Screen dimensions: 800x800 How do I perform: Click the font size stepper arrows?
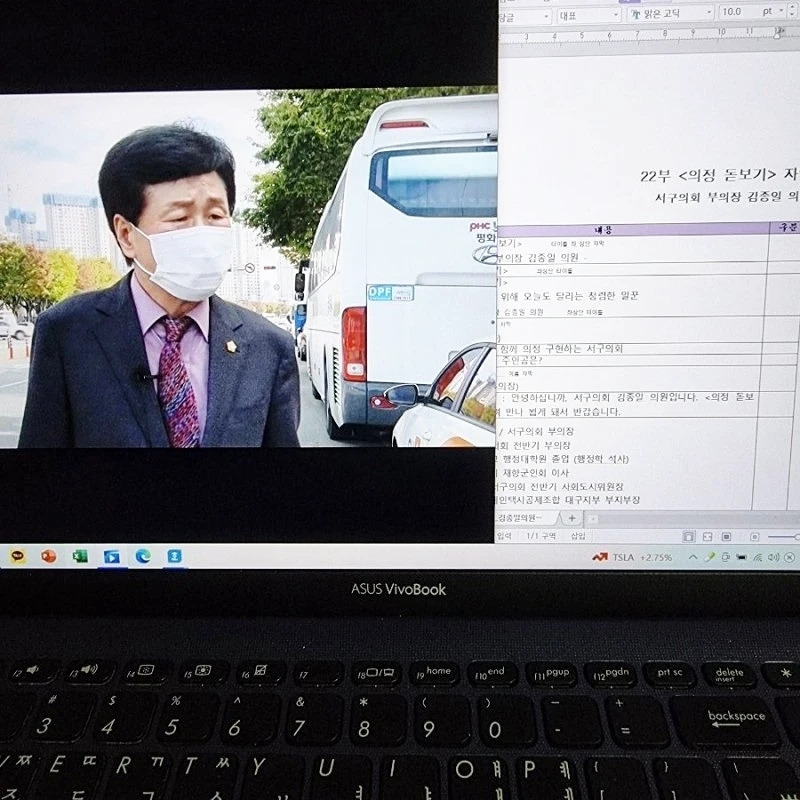coord(793,9)
